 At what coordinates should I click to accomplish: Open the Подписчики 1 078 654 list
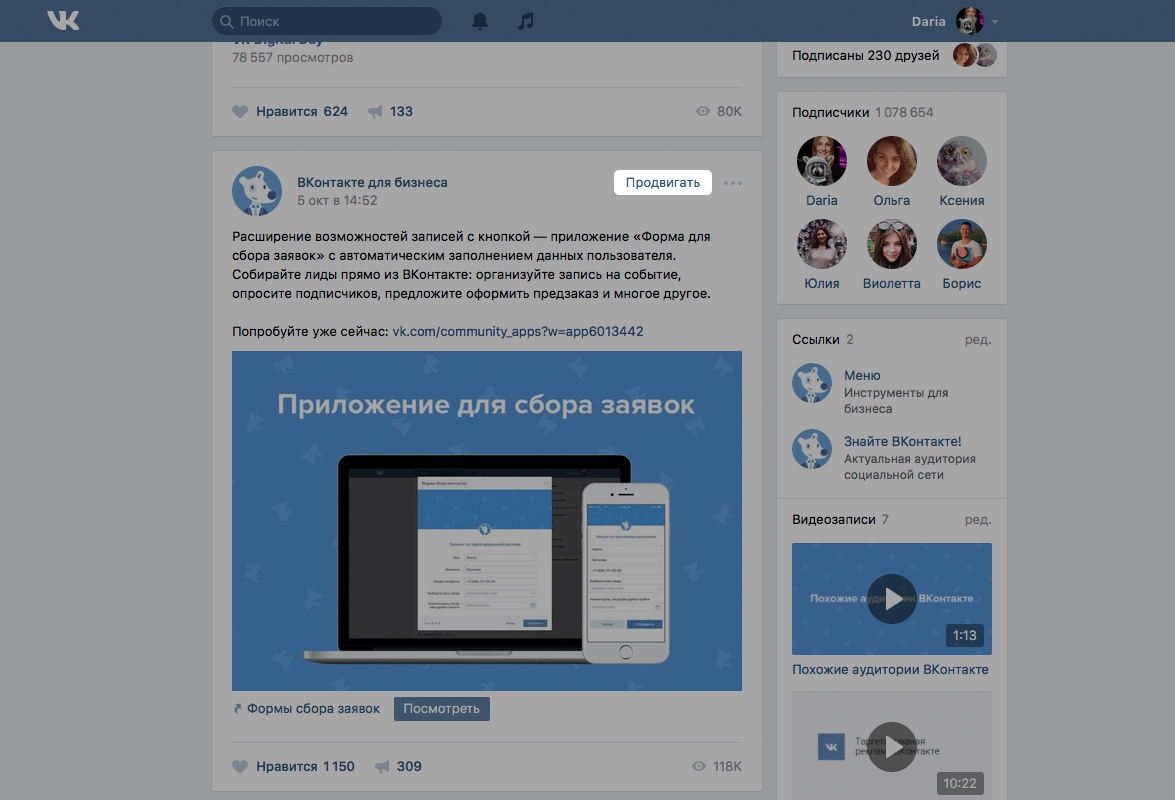(x=863, y=112)
